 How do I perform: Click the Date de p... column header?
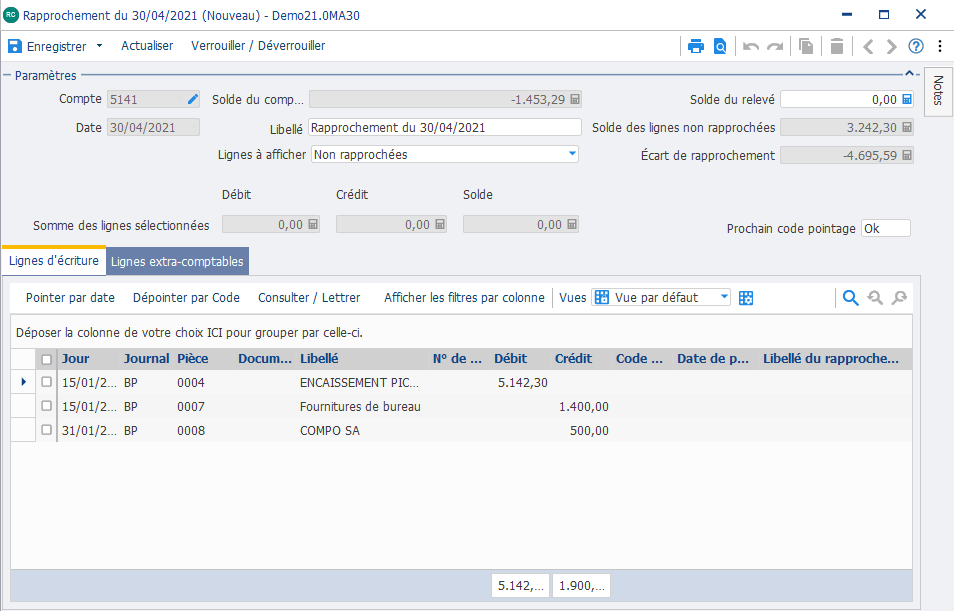coord(713,359)
